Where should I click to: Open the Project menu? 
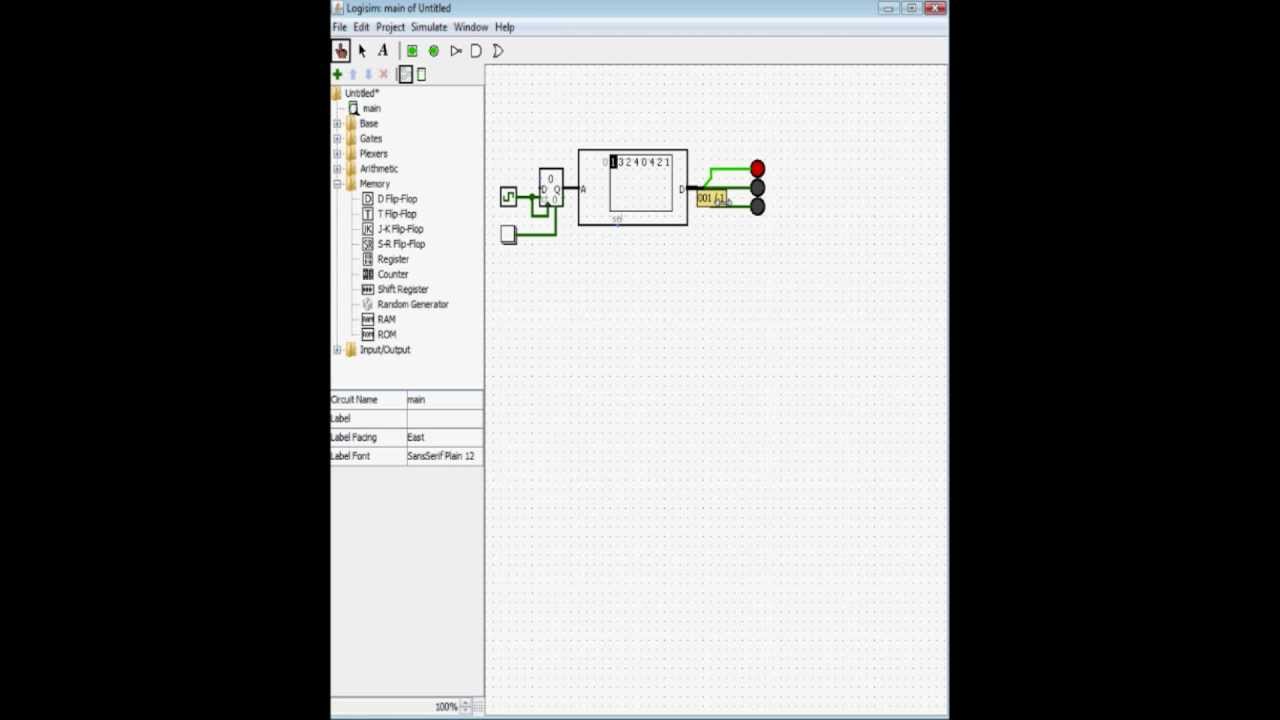pos(390,27)
